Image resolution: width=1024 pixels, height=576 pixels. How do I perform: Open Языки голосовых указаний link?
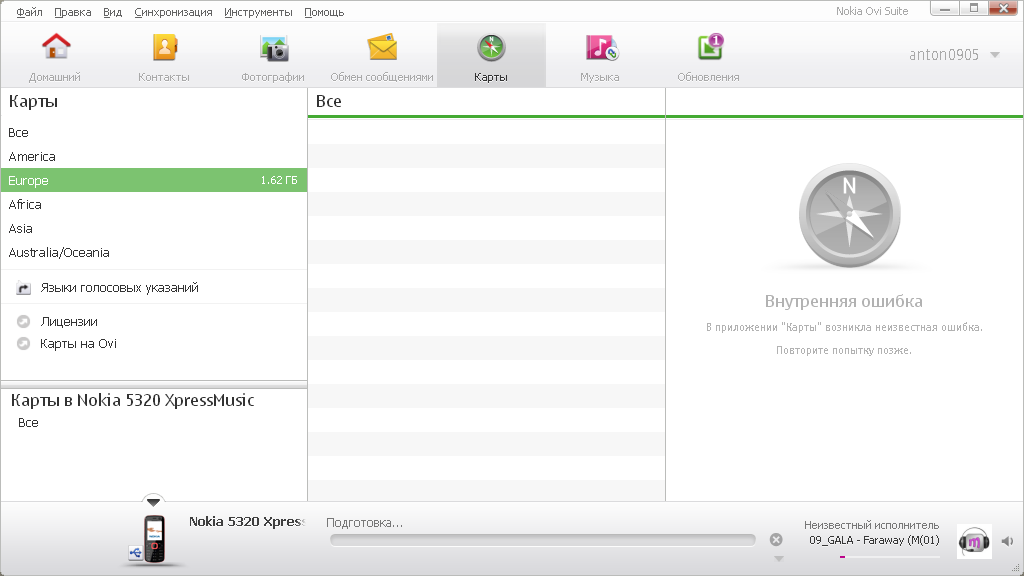119,288
